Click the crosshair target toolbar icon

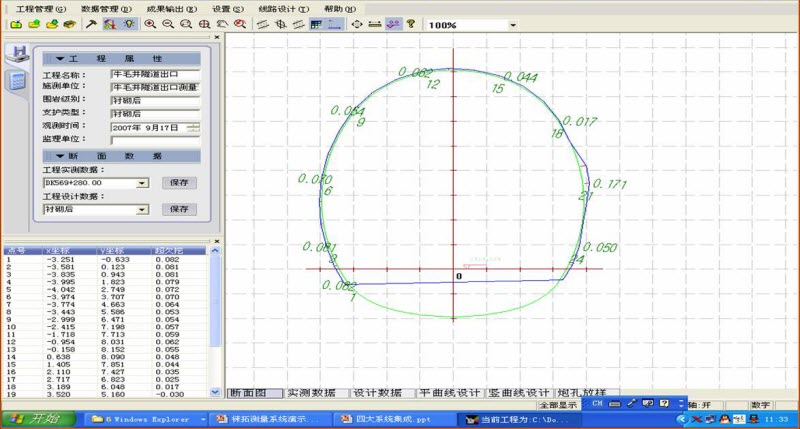point(357,23)
